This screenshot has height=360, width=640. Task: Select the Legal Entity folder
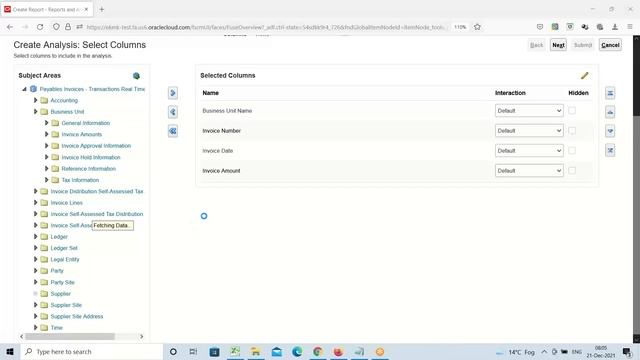click(65, 260)
